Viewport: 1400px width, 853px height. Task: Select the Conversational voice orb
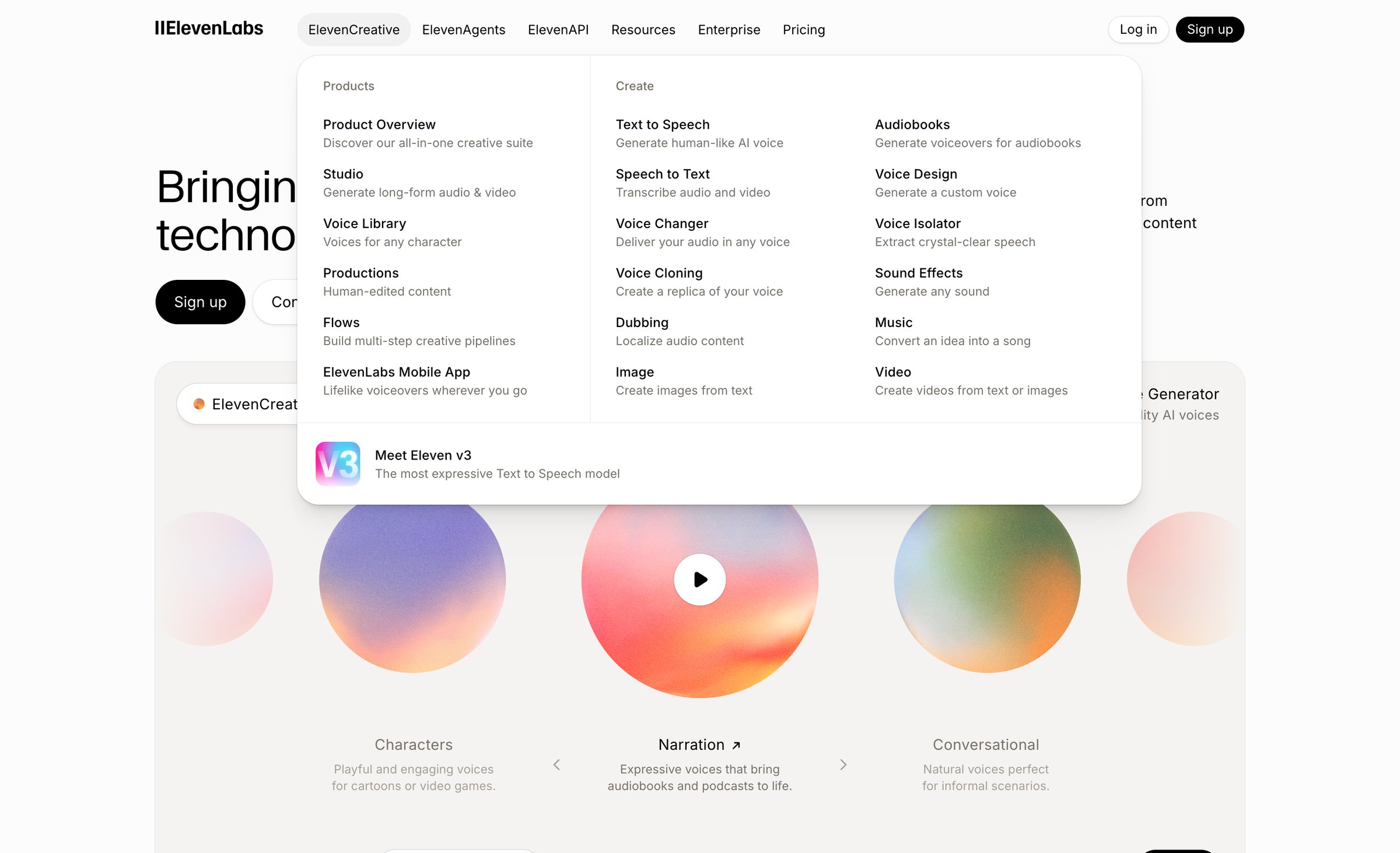(987, 588)
